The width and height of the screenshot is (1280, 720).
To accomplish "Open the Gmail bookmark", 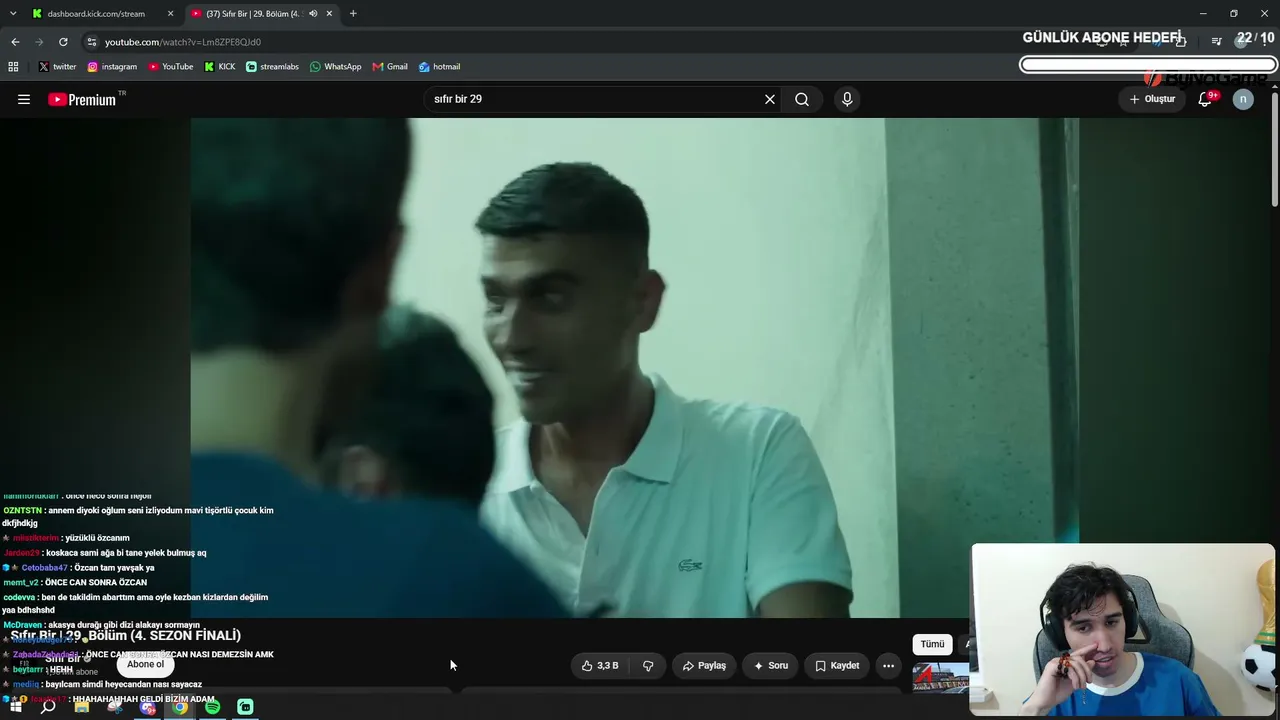I will coord(390,67).
